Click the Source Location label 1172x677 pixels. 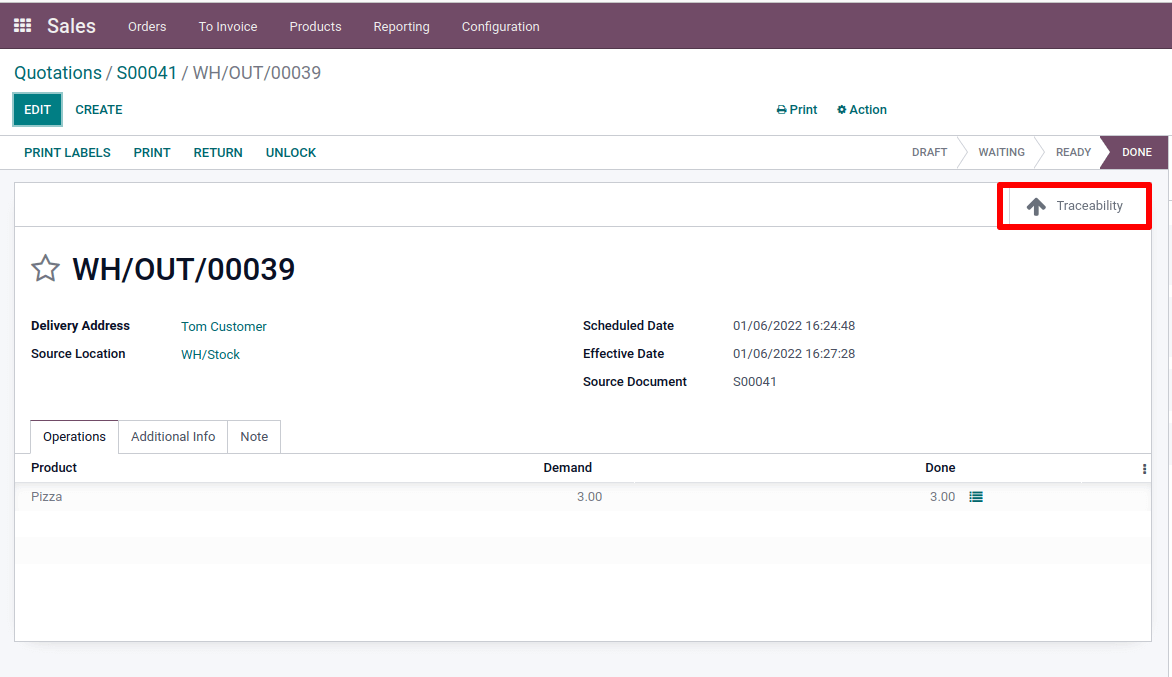78,354
